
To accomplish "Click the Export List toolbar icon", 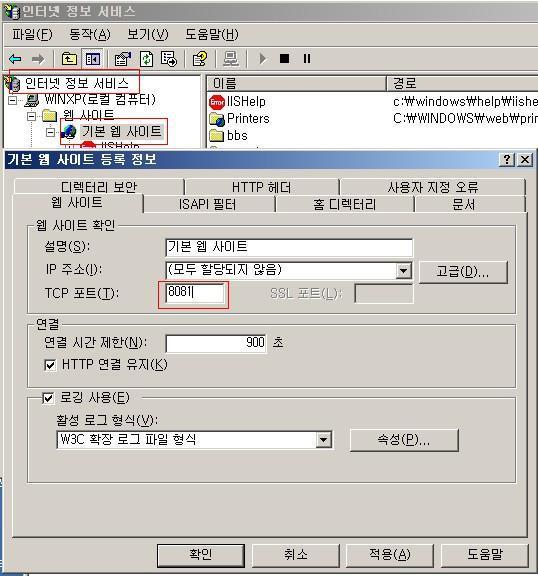I will (x=169, y=59).
